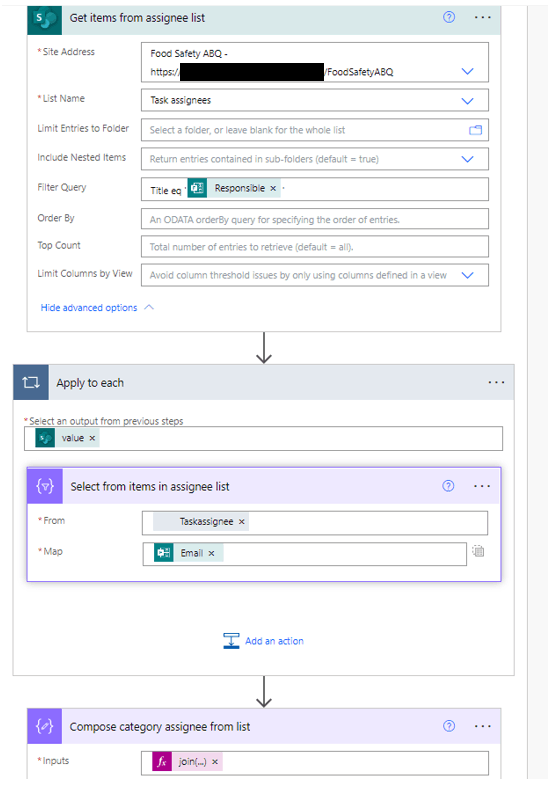Remove join(...) expression from Inputs

[x=215, y=762]
